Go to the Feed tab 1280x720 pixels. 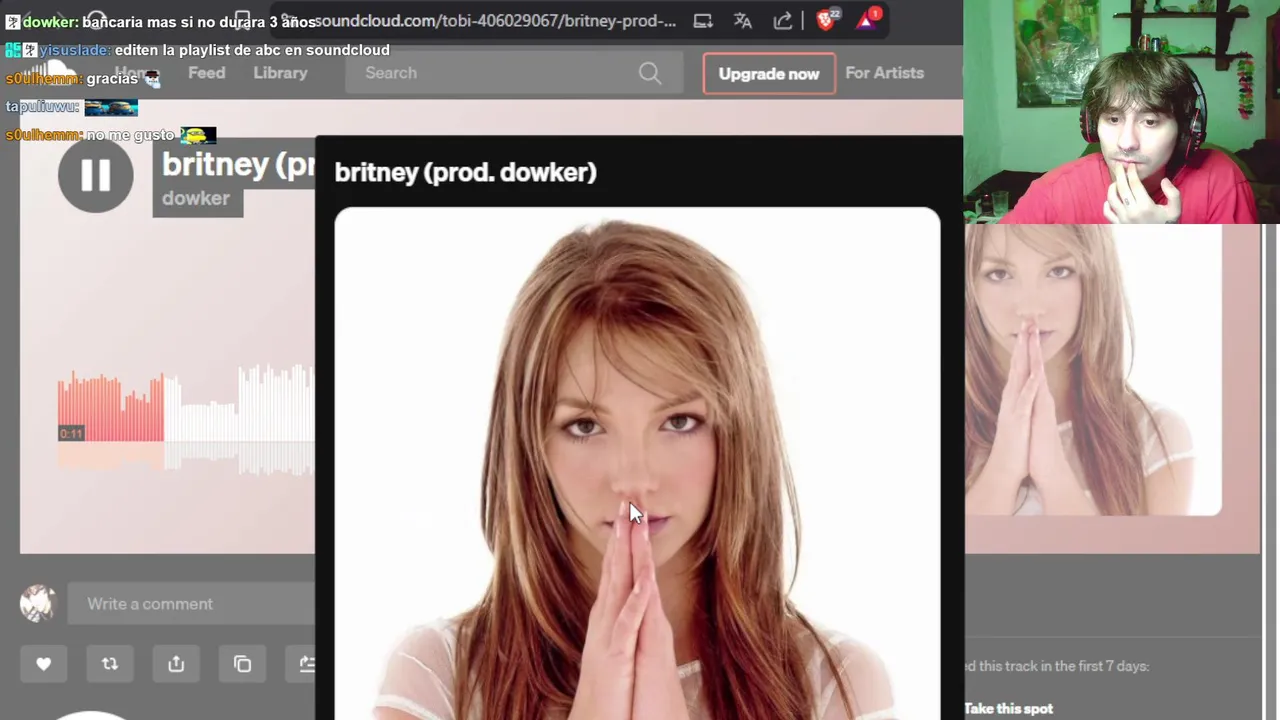207,73
